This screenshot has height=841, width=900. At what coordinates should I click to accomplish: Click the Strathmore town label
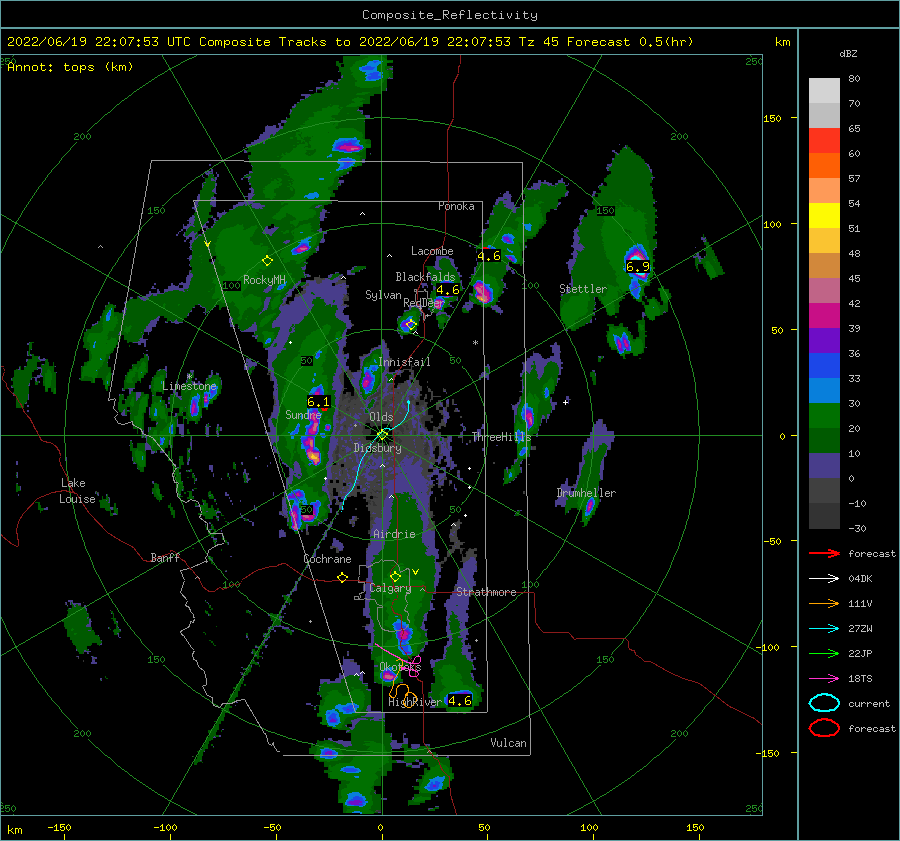coord(486,592)
